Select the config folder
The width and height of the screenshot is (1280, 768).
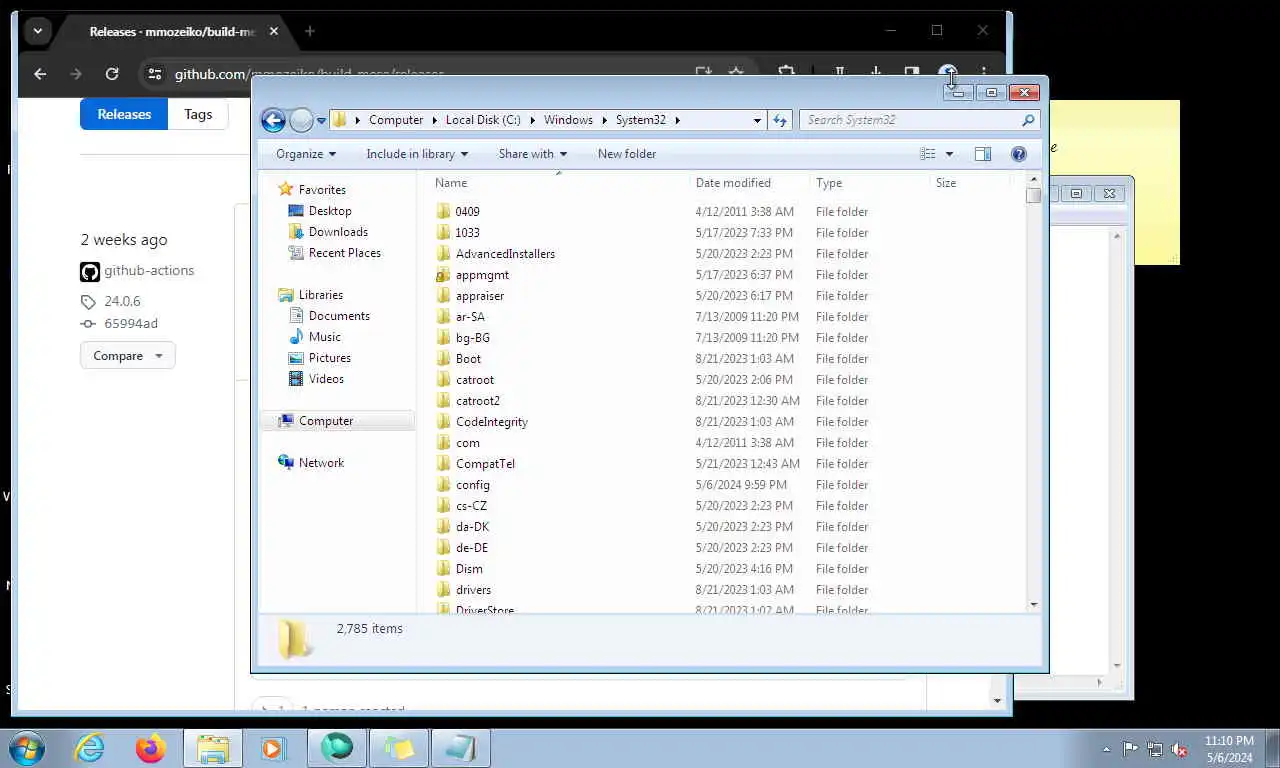pos(472,485)
